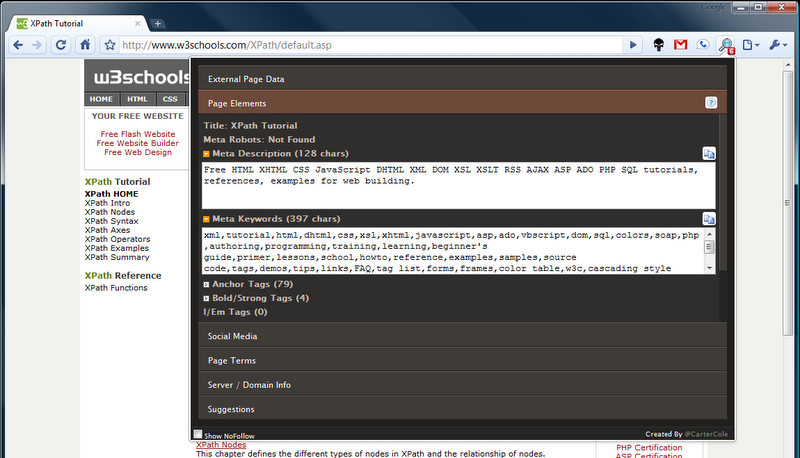The image size is (800, 458).
Task: Open the Suggestions section
Action: [462, 409]
